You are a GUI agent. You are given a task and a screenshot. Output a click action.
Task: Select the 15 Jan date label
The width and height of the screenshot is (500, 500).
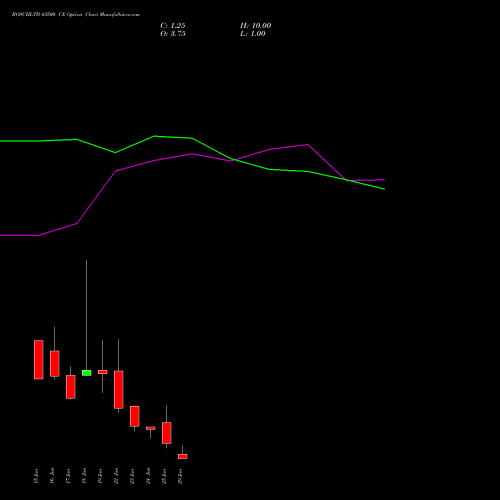click(36, 476)
